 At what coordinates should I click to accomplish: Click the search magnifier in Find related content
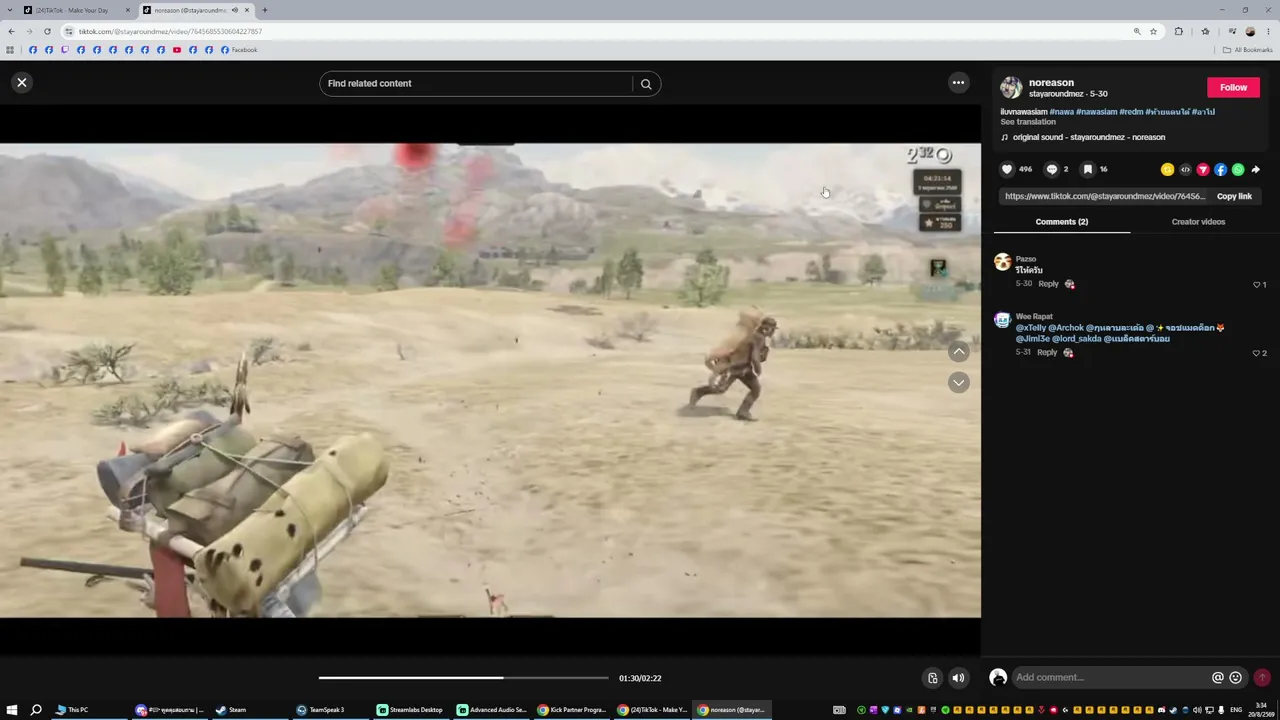(646, 84)
